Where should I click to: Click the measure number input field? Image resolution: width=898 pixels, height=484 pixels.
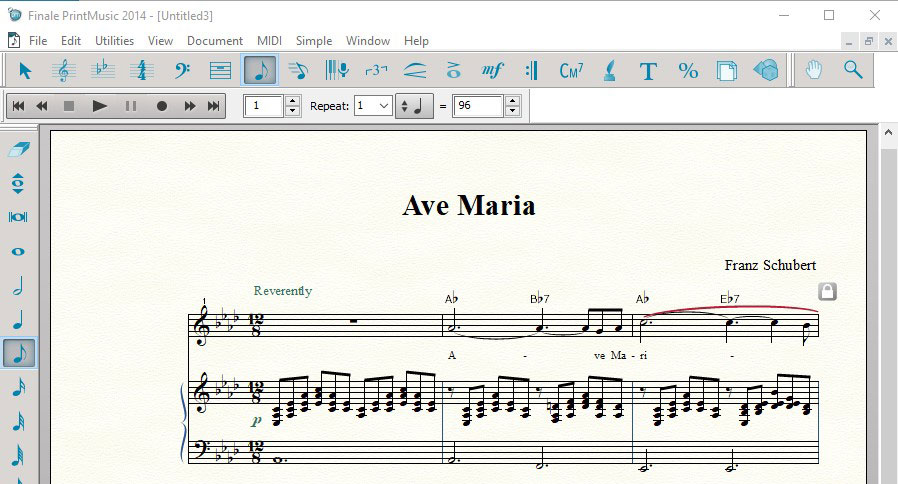264,106
